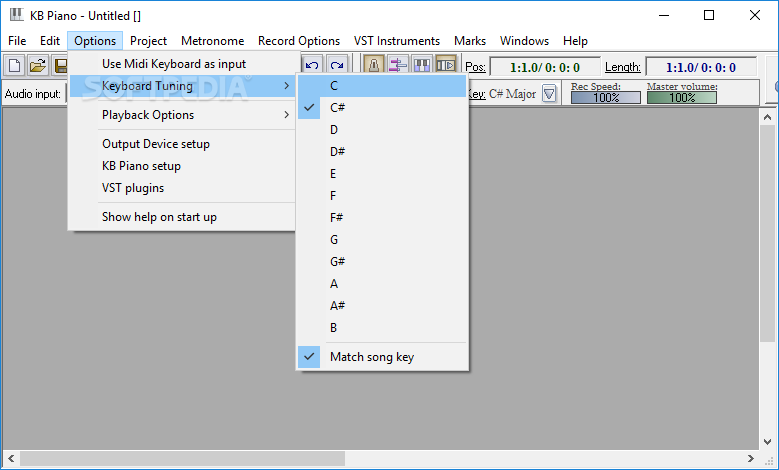The height and width of the screenshot is (470, 779).
Task: Click the Pos position field
Action: 545,67
